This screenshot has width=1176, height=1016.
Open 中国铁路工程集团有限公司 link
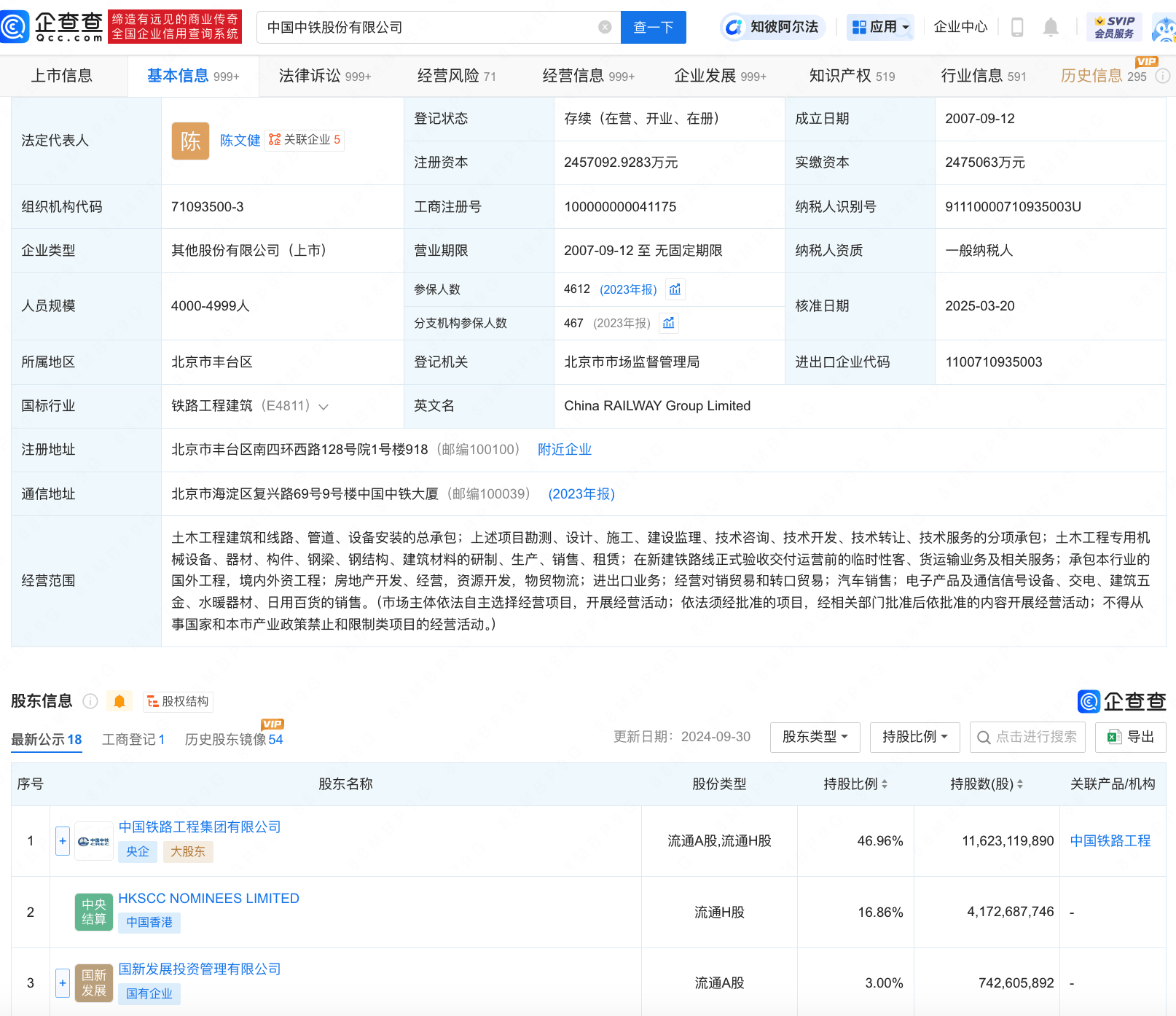[x=200, y=827]
